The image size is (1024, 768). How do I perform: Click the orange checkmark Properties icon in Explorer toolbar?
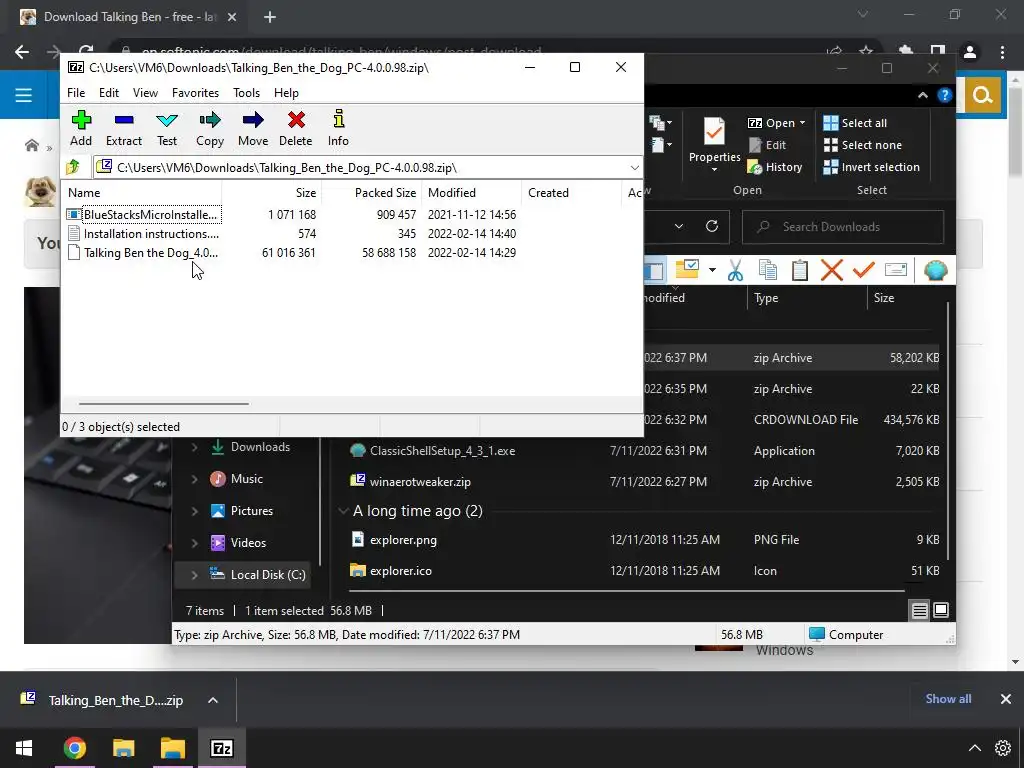coord(863,270)
